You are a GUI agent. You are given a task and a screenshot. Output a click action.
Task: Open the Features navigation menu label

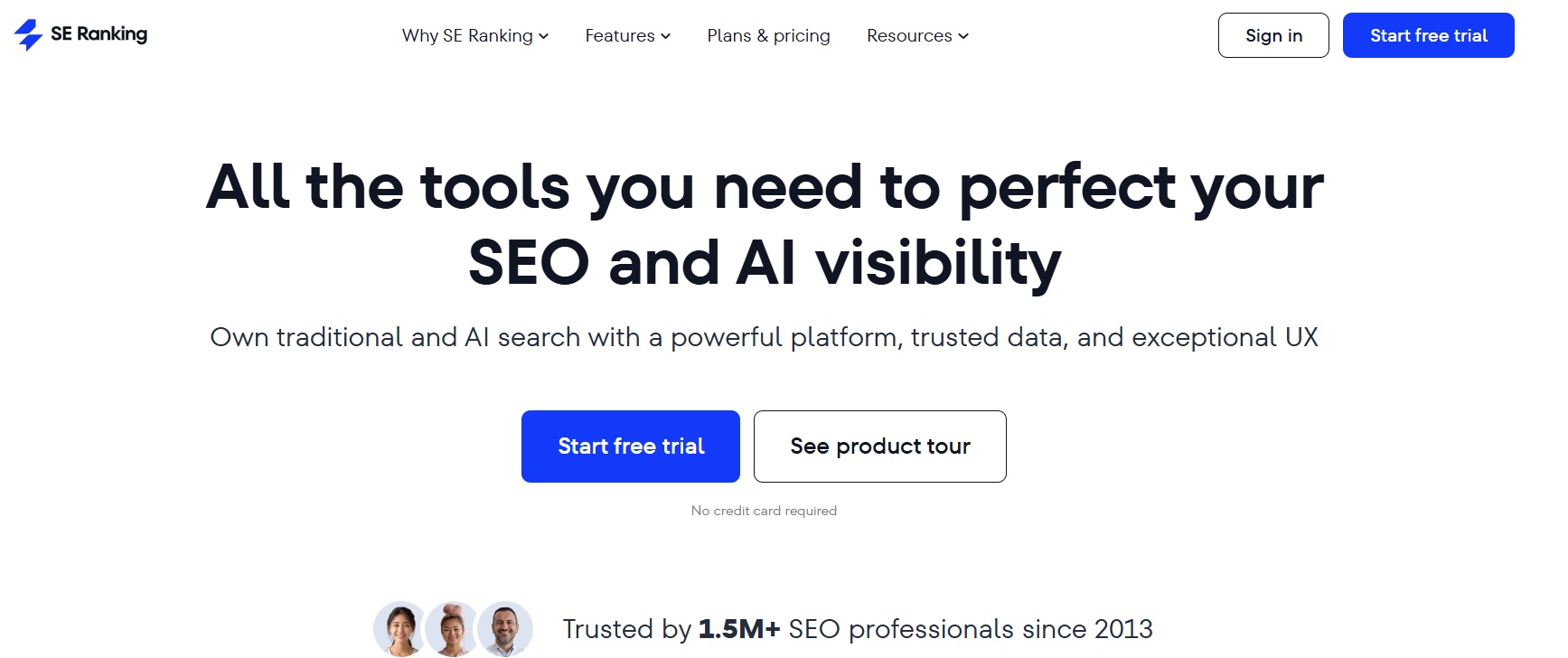[x=620, y=36]
